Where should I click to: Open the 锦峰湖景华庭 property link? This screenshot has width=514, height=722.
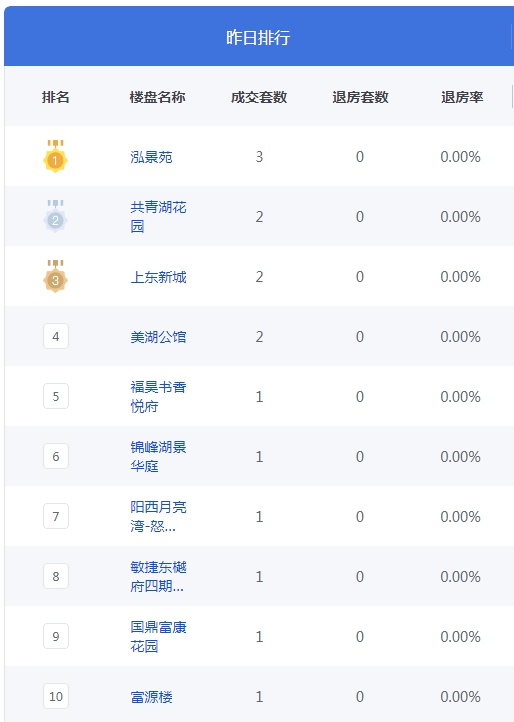[x=158, y=456]
